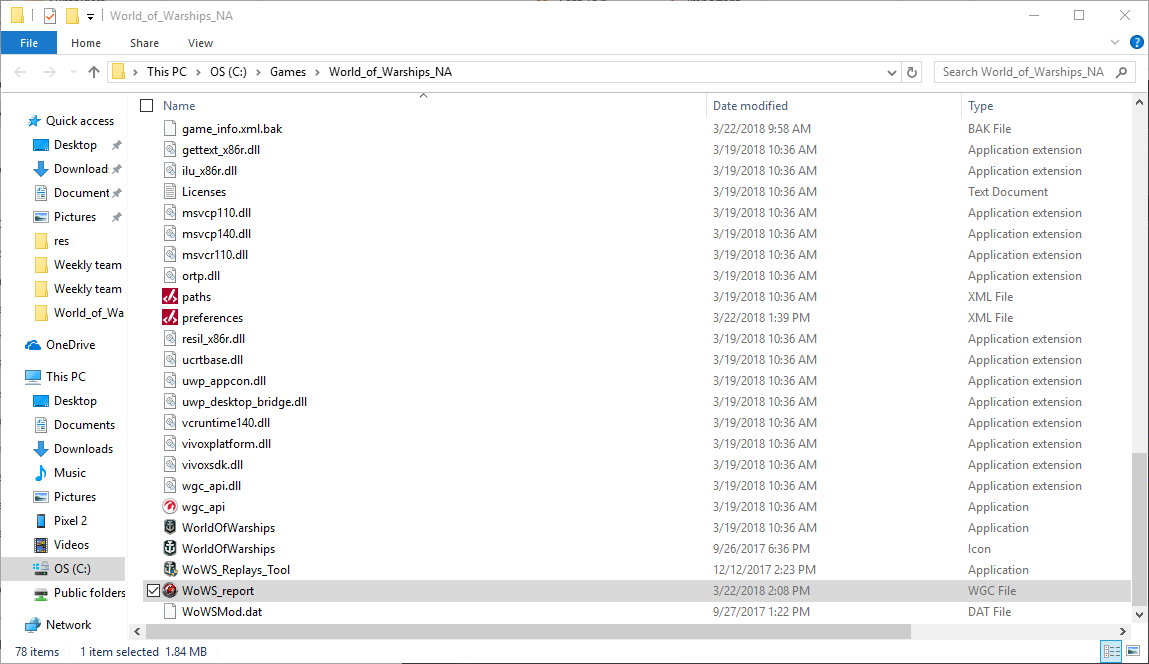Image resolution: width=1149 pixels, height=664 pixels.
Task: Click the Public folders icon in sidebar
Action: coord(41,593)
